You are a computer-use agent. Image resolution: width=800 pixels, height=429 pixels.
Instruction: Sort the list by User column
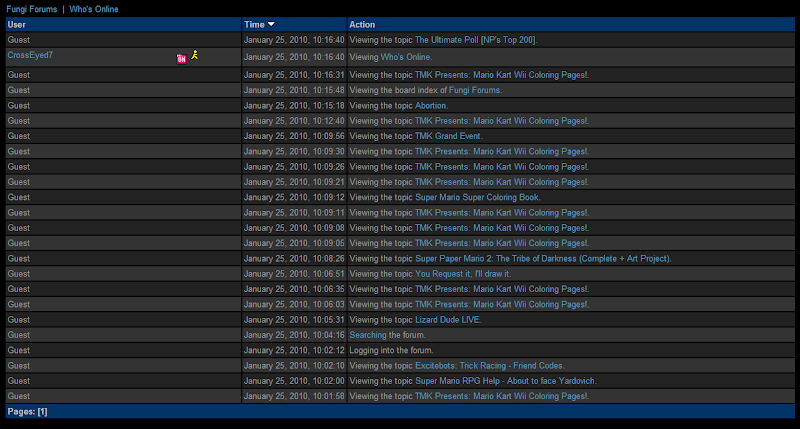tap(17, 23)
